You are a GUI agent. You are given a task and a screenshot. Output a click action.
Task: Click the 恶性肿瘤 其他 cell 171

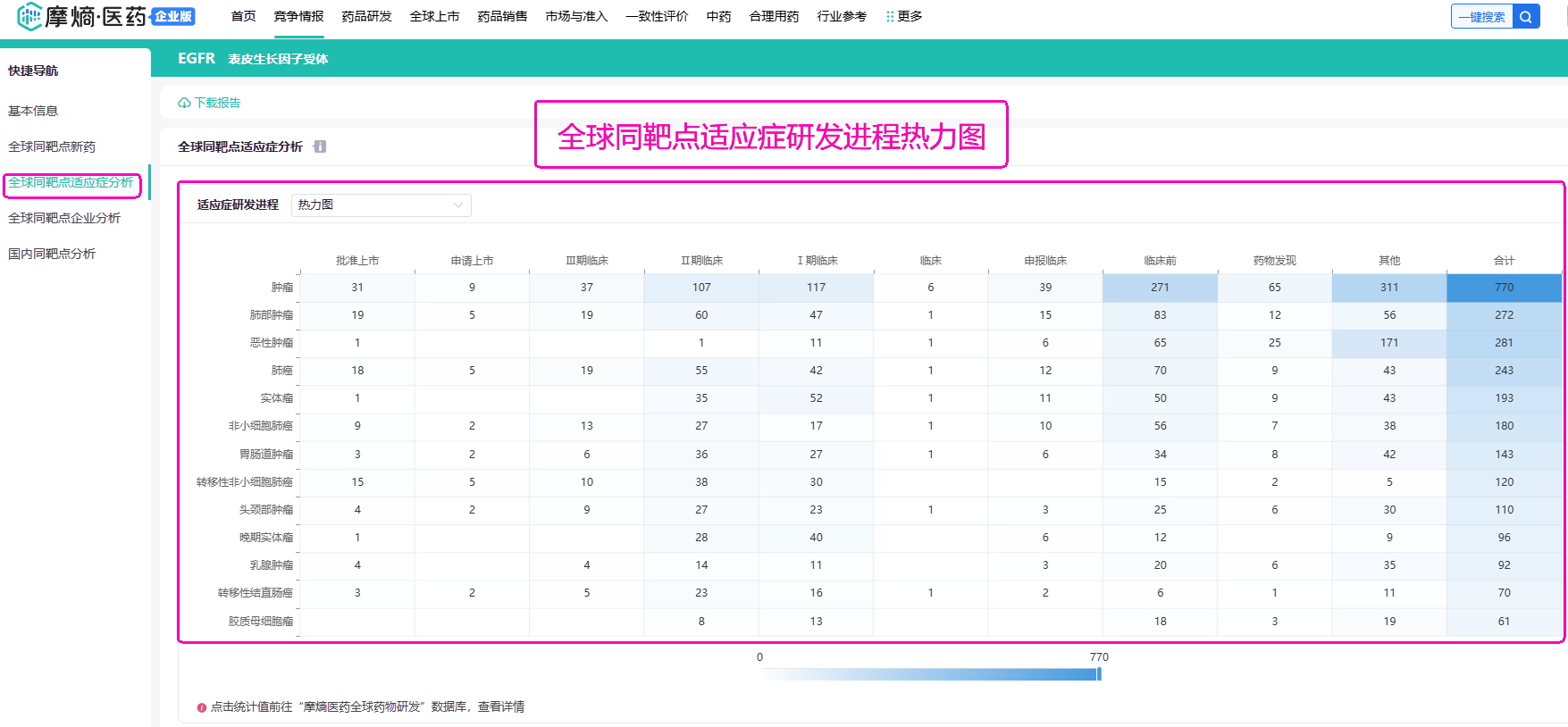pyautogui.click(x=1389, y=343)
